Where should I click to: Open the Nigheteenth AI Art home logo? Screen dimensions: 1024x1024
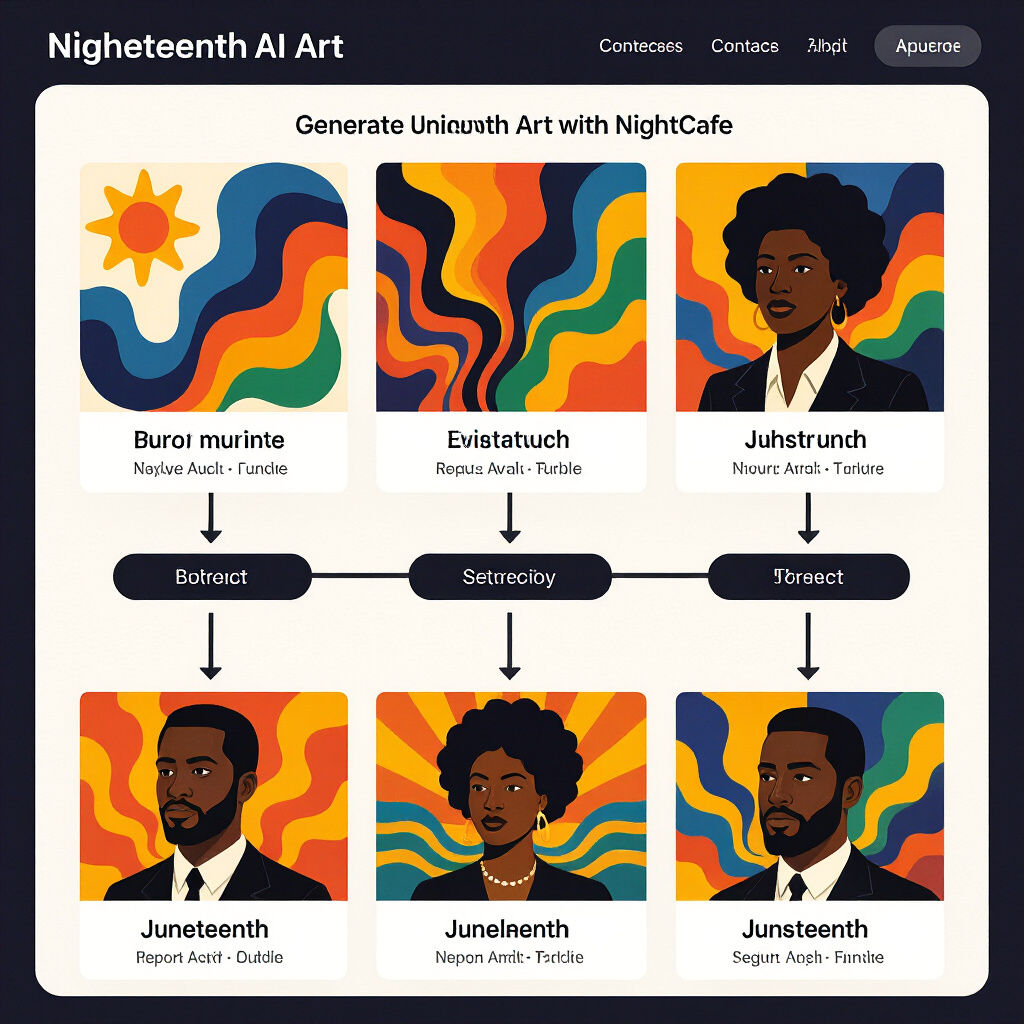pos(195,46)
